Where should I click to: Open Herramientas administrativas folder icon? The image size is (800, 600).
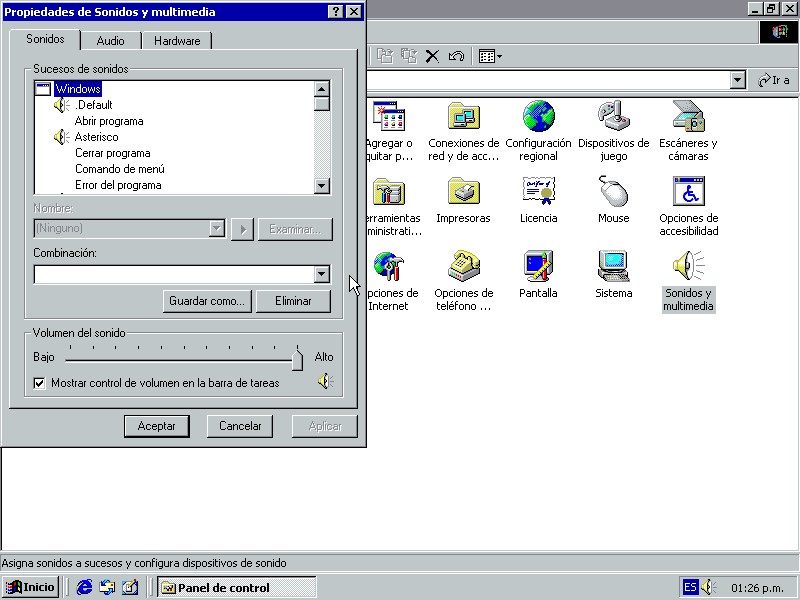pos(389,191)
